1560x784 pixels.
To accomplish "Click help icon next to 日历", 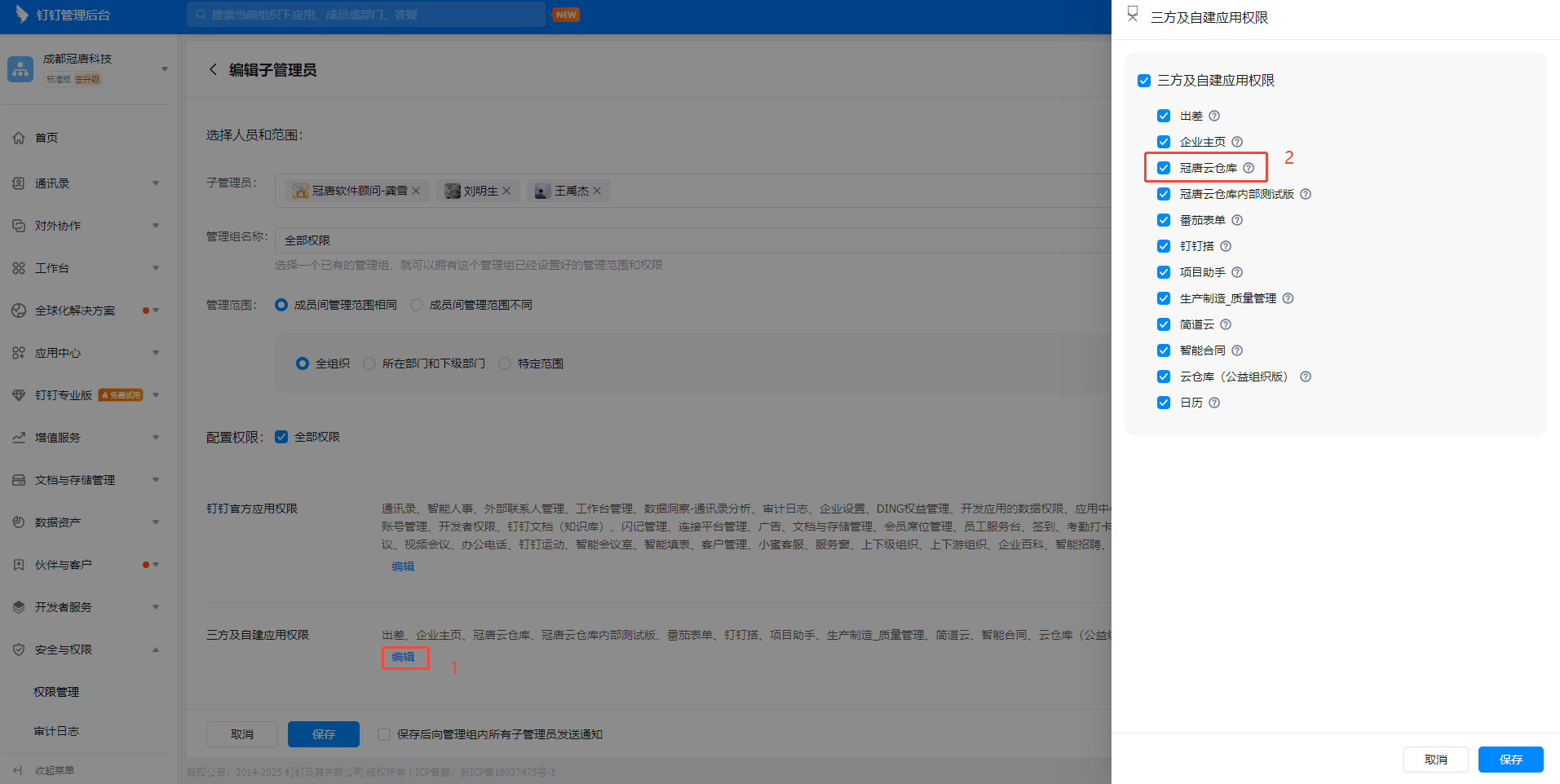I will click(1214, 403).
